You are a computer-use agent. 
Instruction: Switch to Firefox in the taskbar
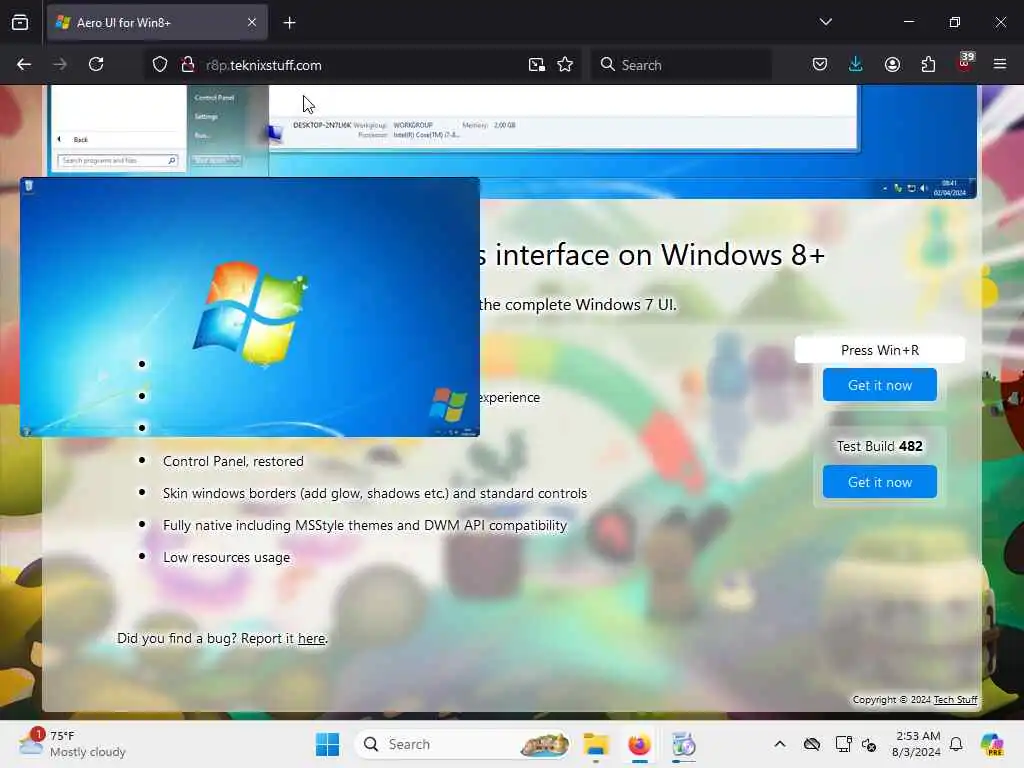tap(639, 744)
